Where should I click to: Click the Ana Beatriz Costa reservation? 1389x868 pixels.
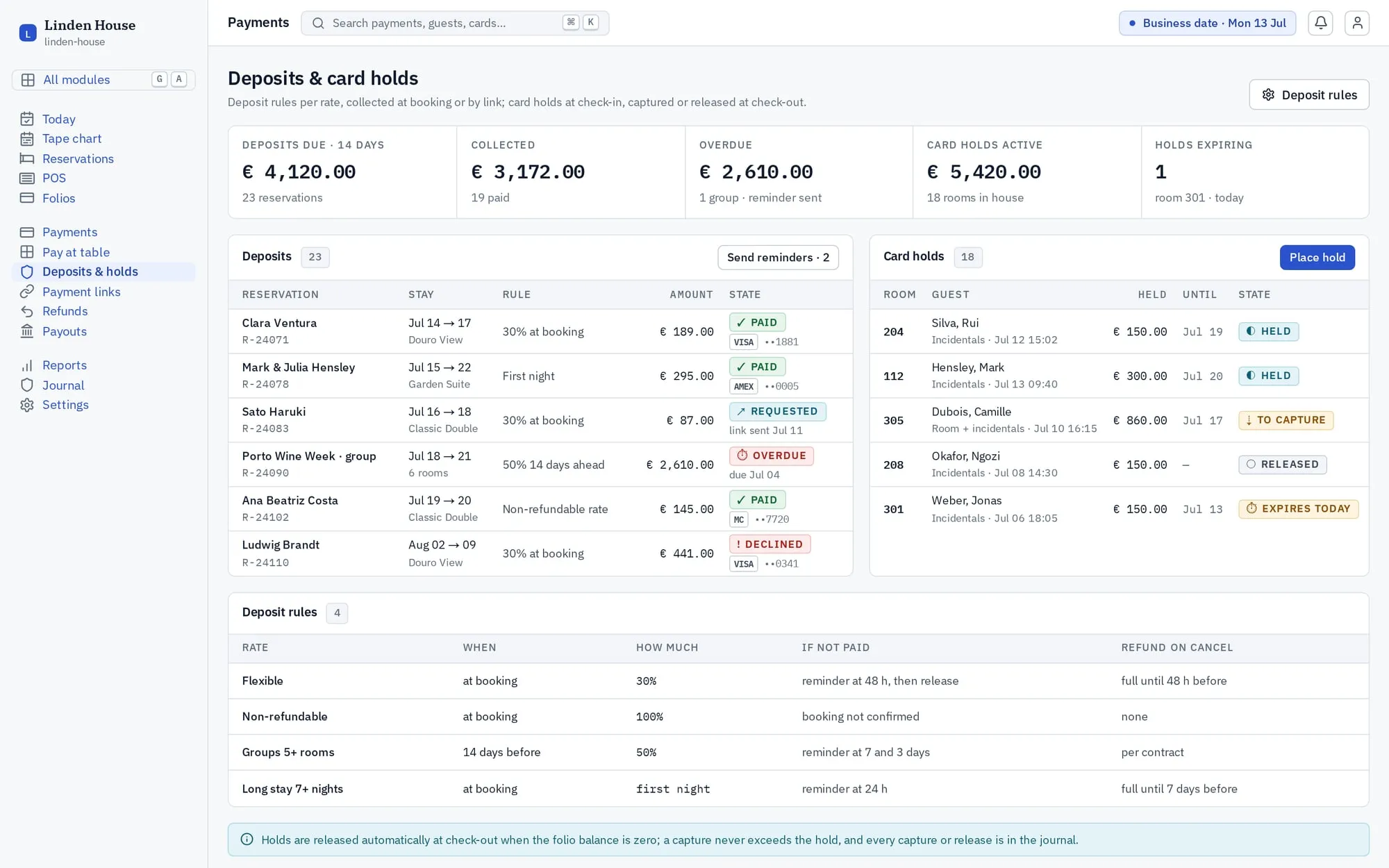tap(290, 501)
